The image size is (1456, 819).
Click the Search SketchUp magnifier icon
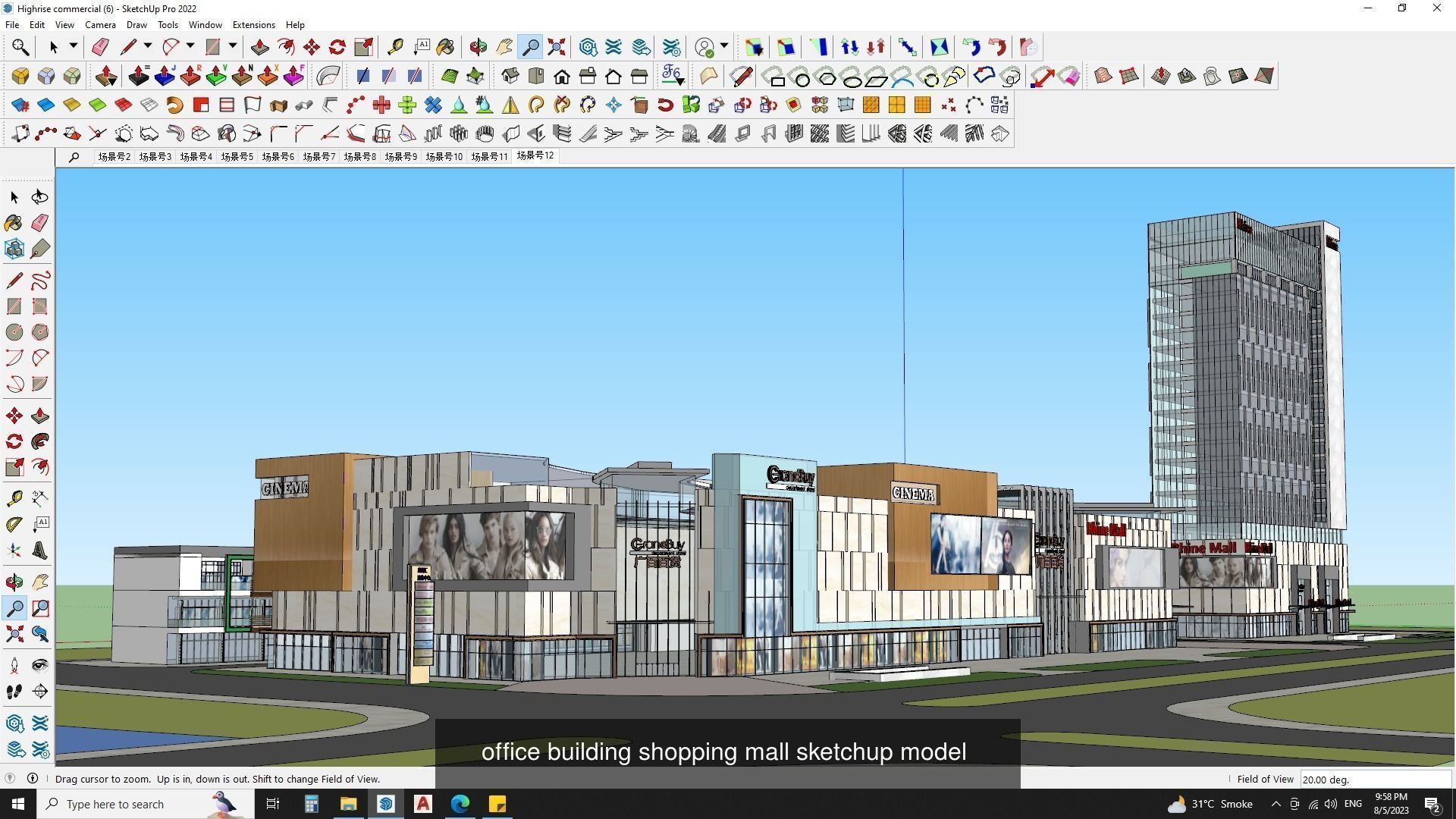20,47
